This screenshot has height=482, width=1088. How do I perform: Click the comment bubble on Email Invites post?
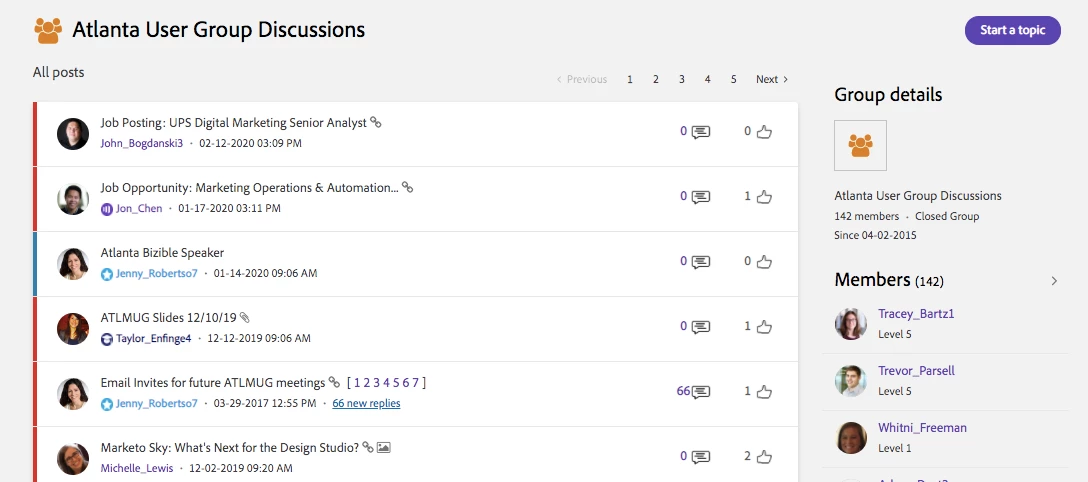[701, 392]
